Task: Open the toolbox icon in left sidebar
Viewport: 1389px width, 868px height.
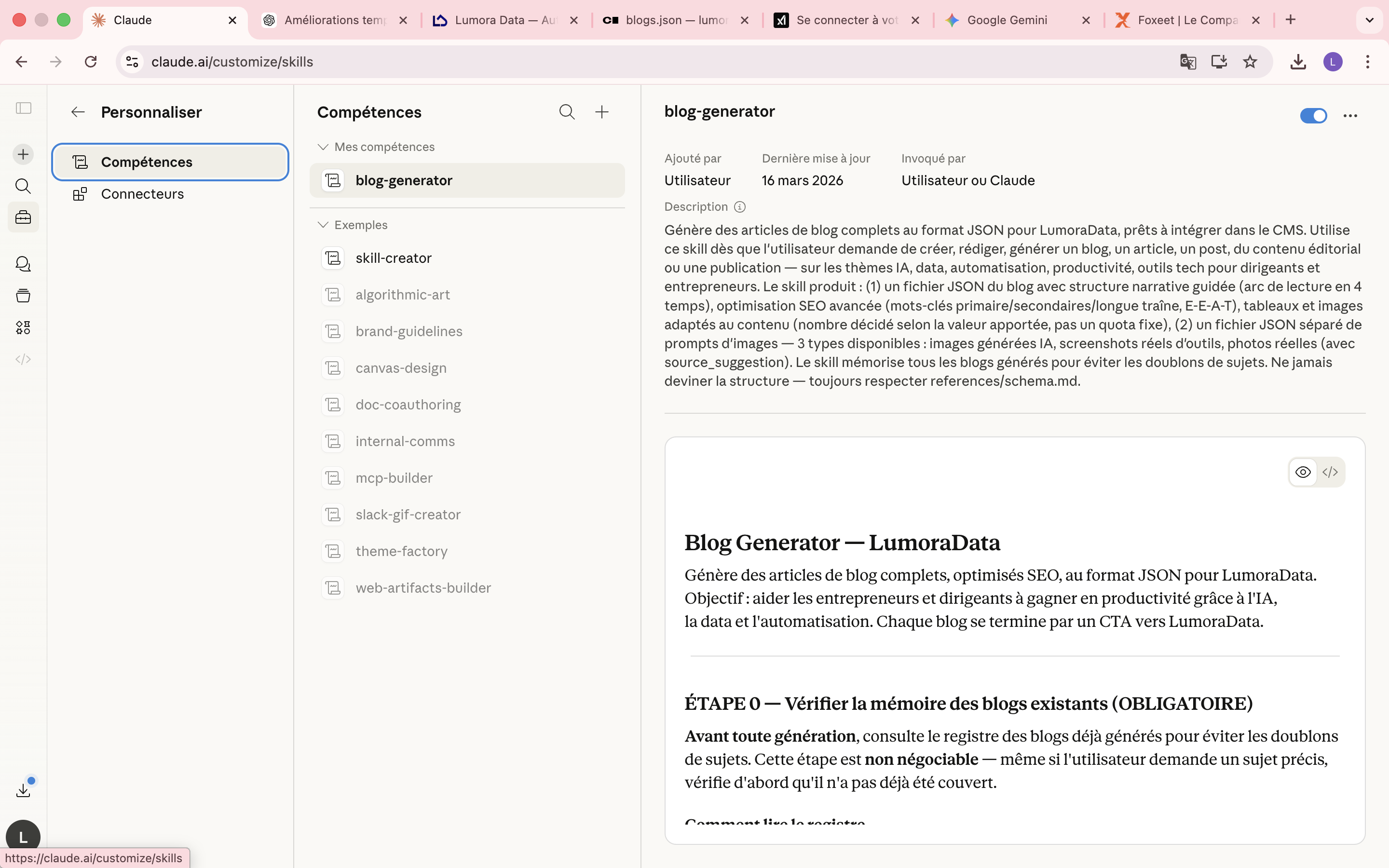Action: click(23, 217)
